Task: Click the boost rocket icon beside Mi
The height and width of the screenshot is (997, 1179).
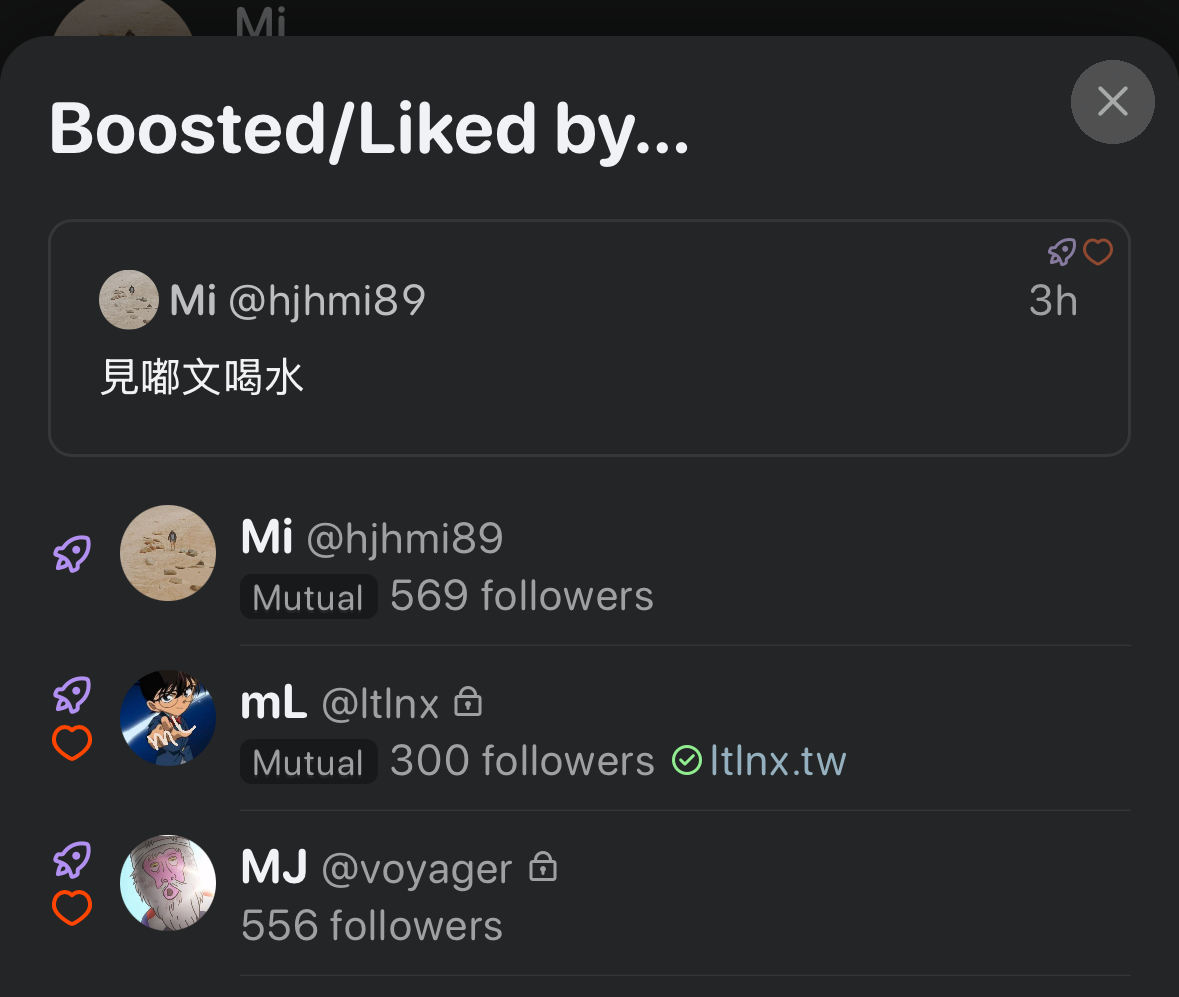Action: pos(72,553)
